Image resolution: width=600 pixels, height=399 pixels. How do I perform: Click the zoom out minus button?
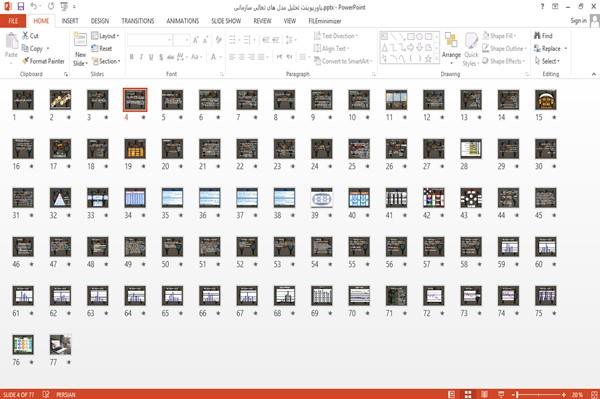tap(514, 394)
